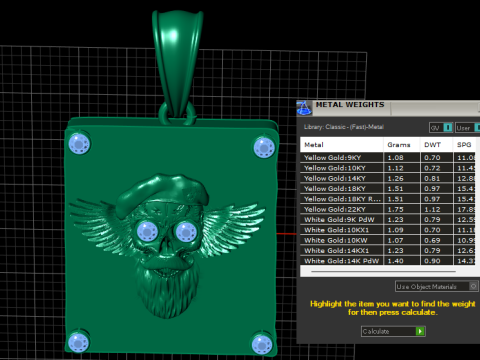Click the metal table horizontal scrollbar
This screenshot has width=480, height=360.
(x=383, y=271)
